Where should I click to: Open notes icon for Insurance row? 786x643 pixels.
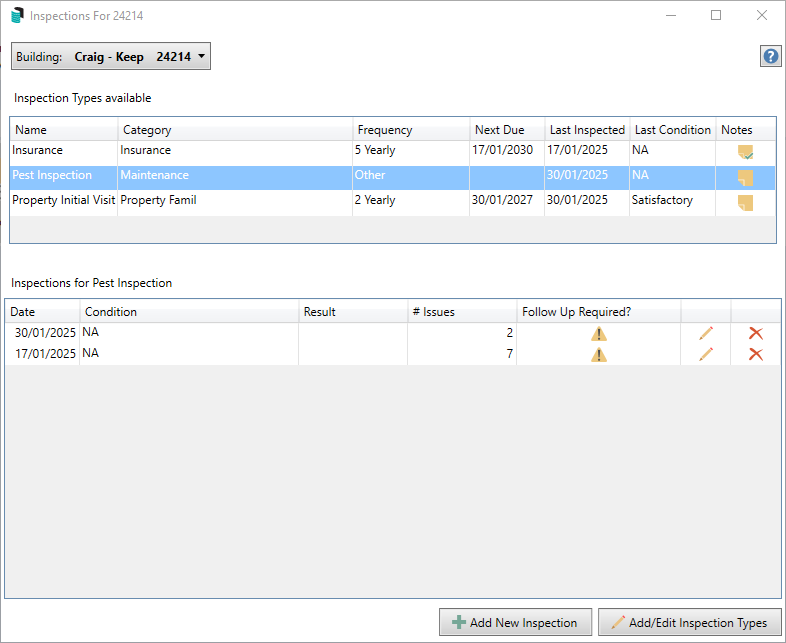[x=745, y=152]
